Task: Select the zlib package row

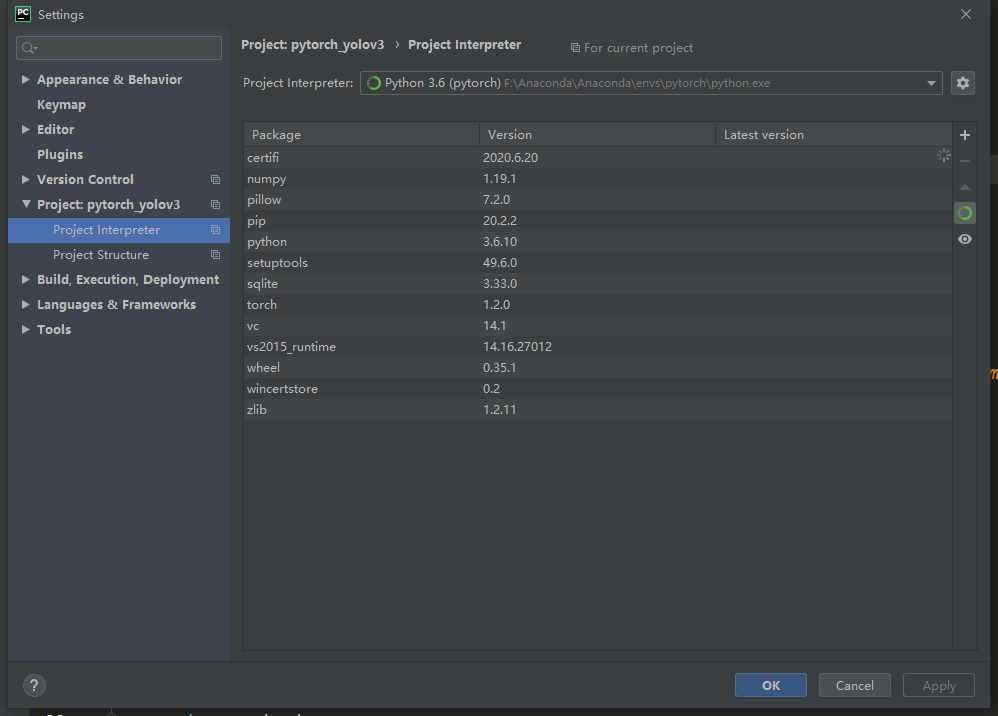Action: 598,410
